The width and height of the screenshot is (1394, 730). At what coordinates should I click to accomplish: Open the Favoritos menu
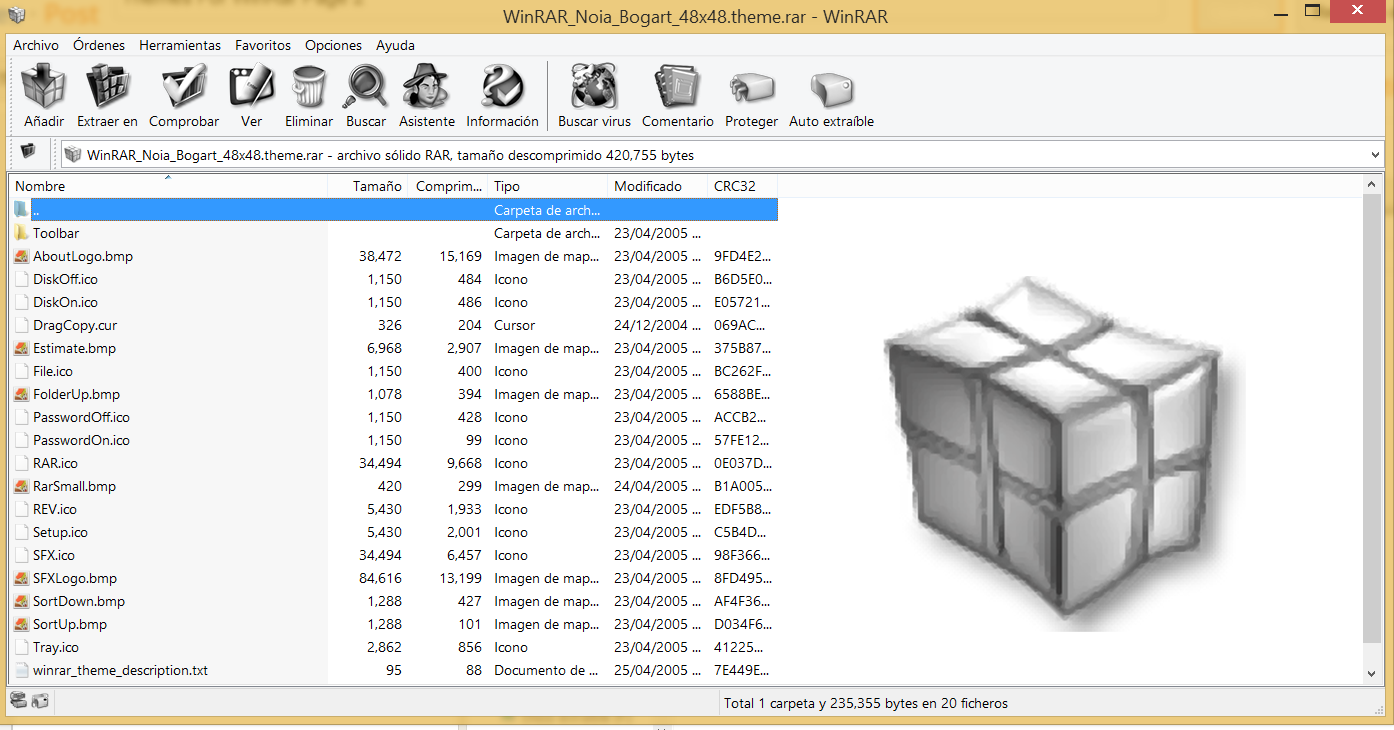coord(263,45)
